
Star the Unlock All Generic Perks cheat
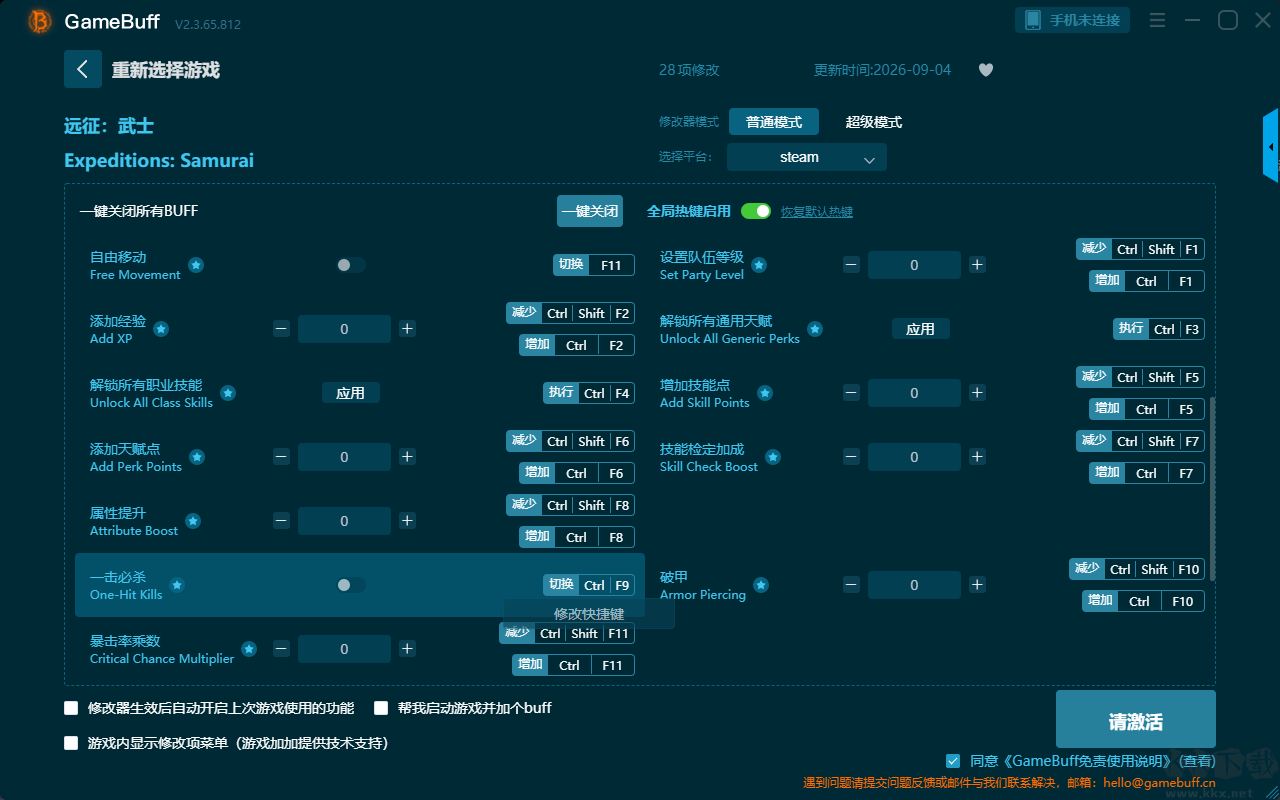pos(815,329)
